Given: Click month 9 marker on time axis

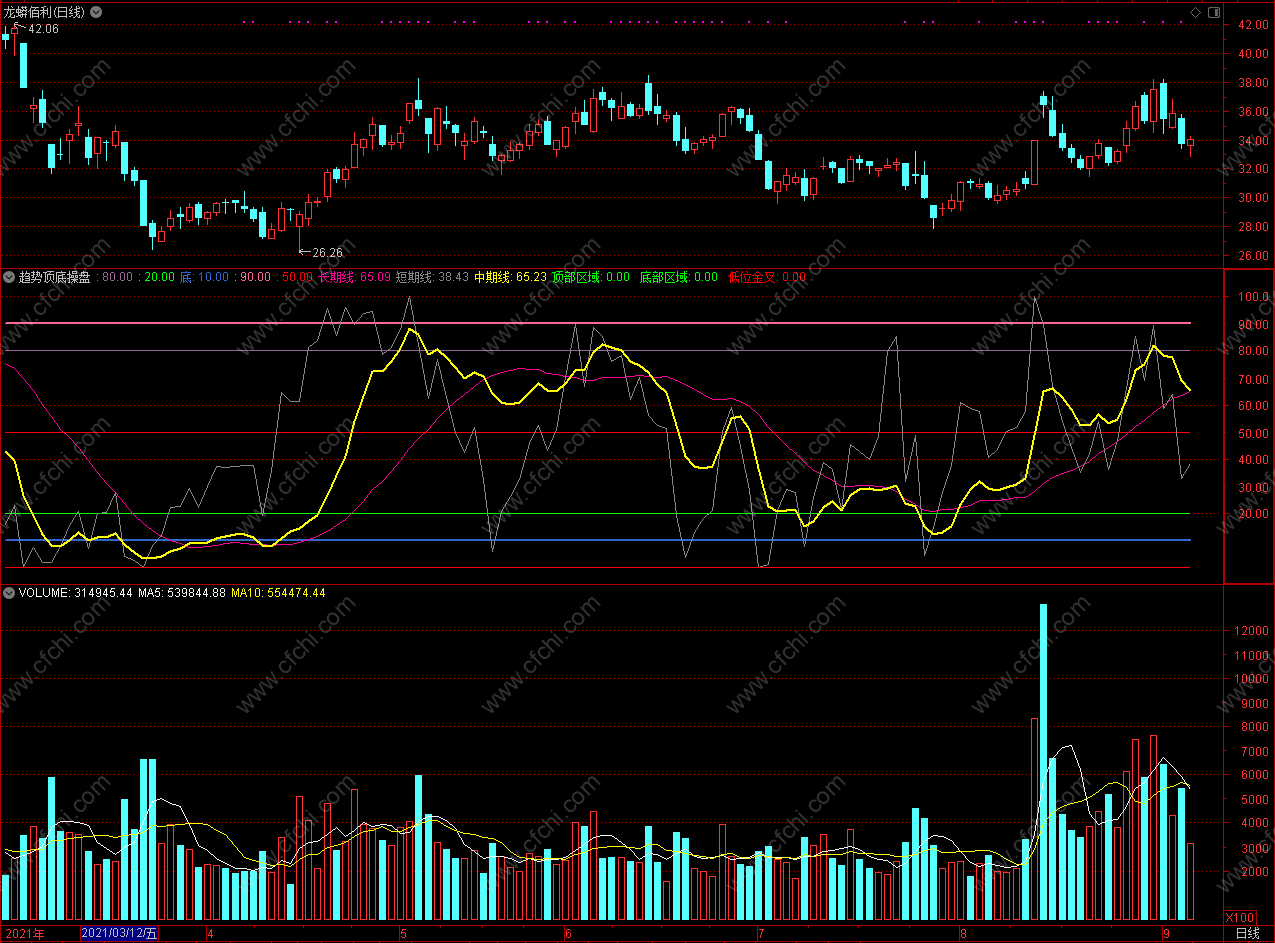Looking at the screenshot, I should [x=1166, y=934].
